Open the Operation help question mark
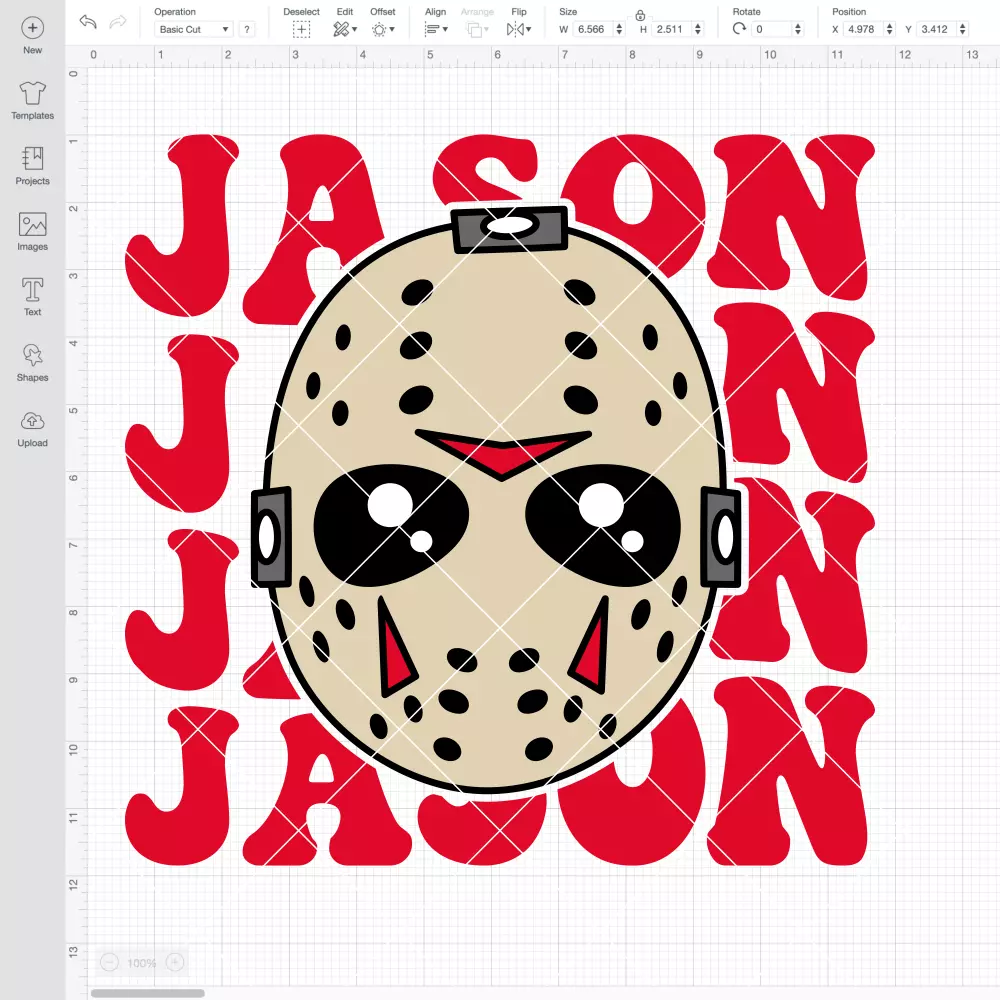Image resolution: width=1000 pixels, height=1000 pixels. [x=247, y=29]
